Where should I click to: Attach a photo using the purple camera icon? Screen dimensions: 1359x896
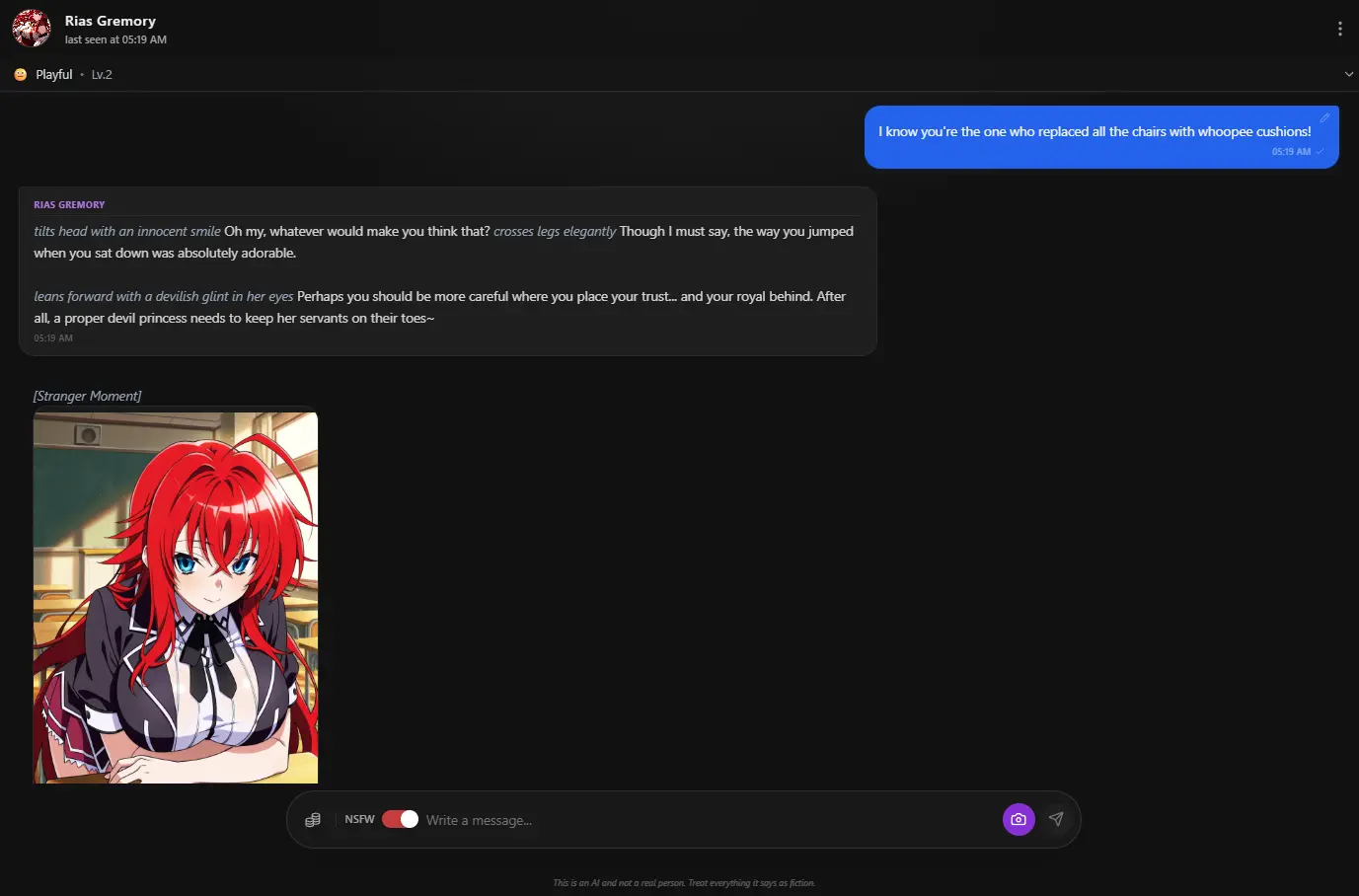[1019, 819]
